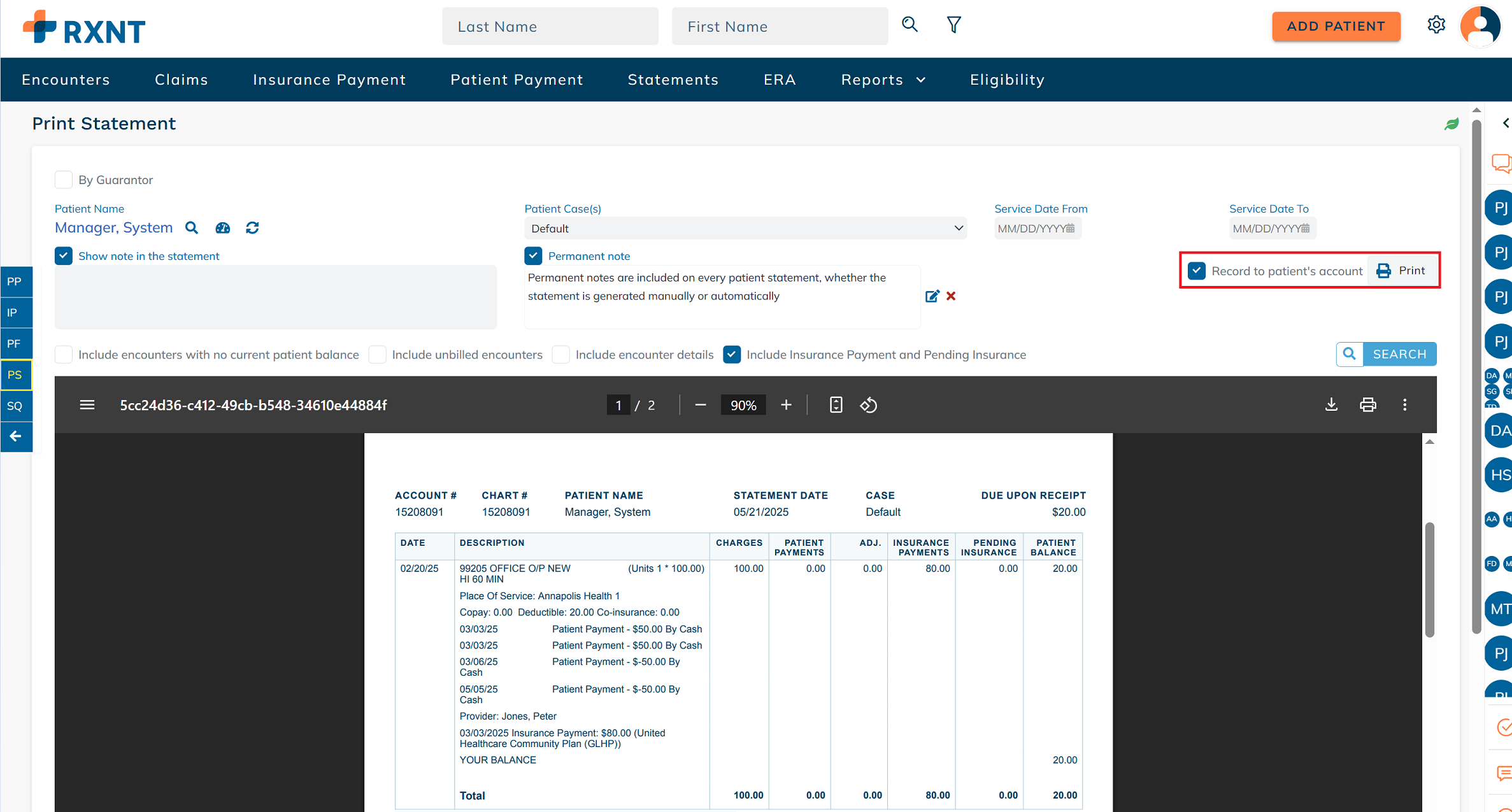Uncheck Record to patient's account
The width and height of the screenshot is (1512, 812).
[1197, 271]
